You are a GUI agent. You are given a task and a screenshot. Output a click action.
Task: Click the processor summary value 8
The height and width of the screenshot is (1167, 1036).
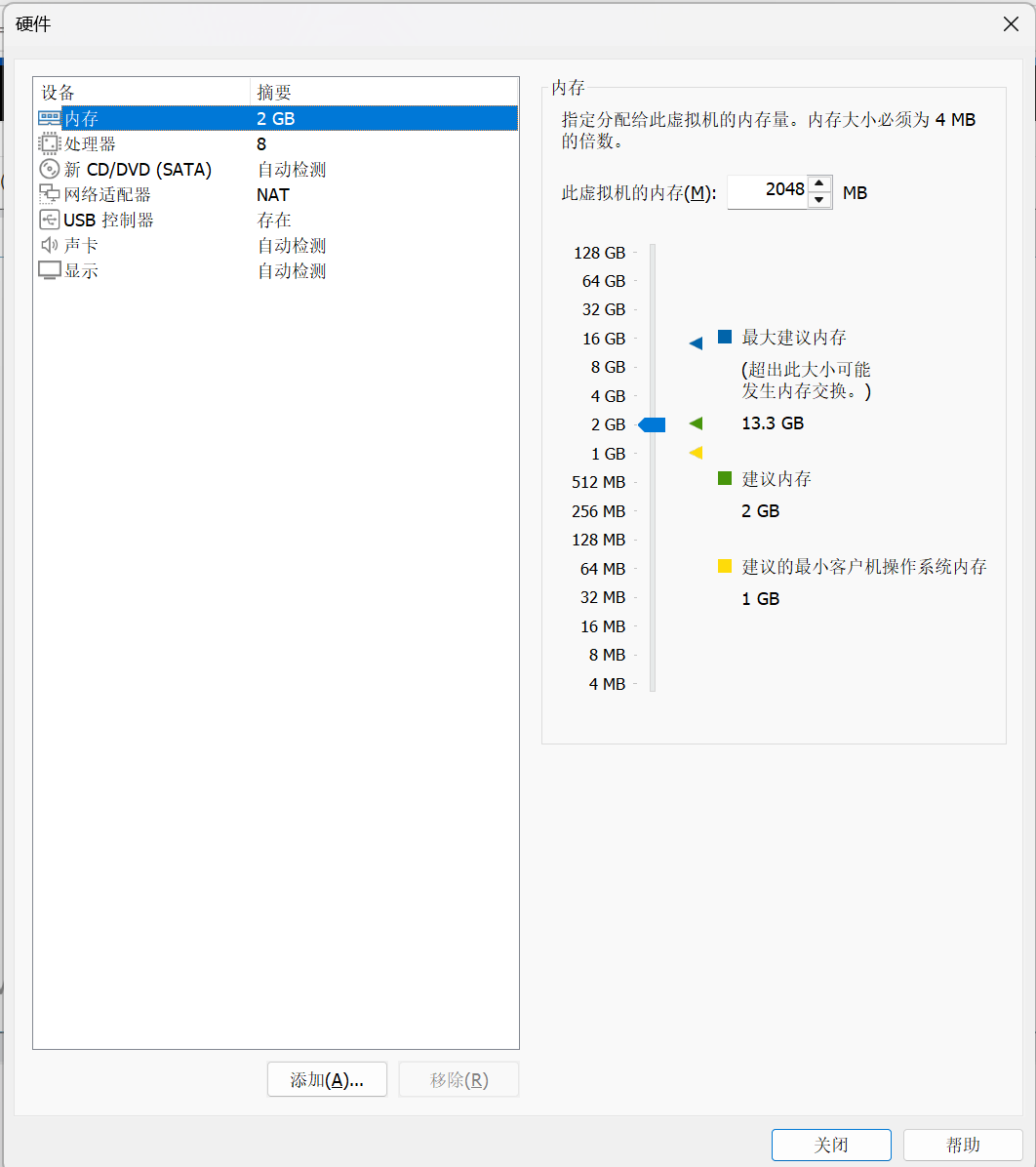point(261,143)
